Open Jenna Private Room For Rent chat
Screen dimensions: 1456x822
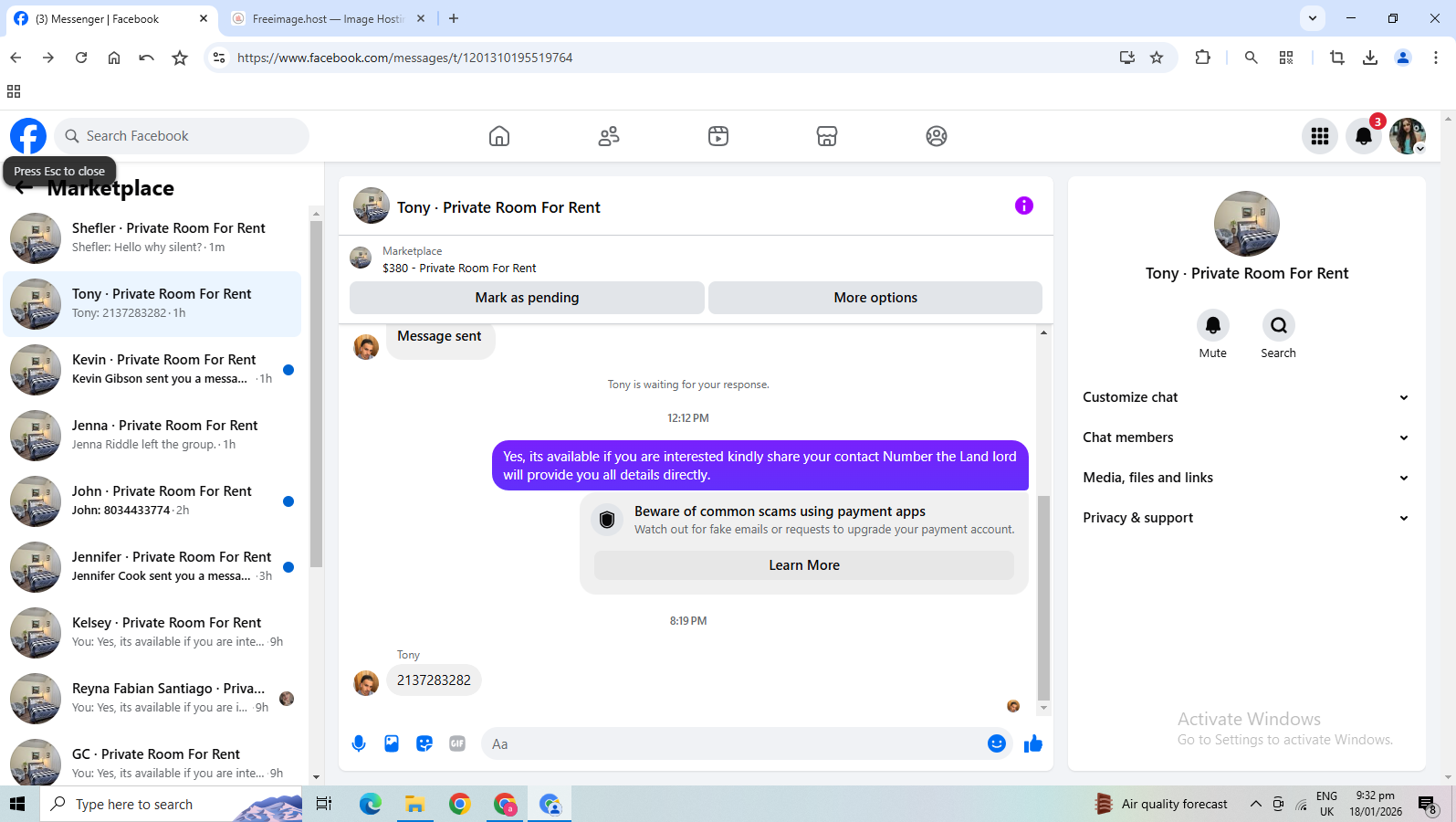point(152,435)
